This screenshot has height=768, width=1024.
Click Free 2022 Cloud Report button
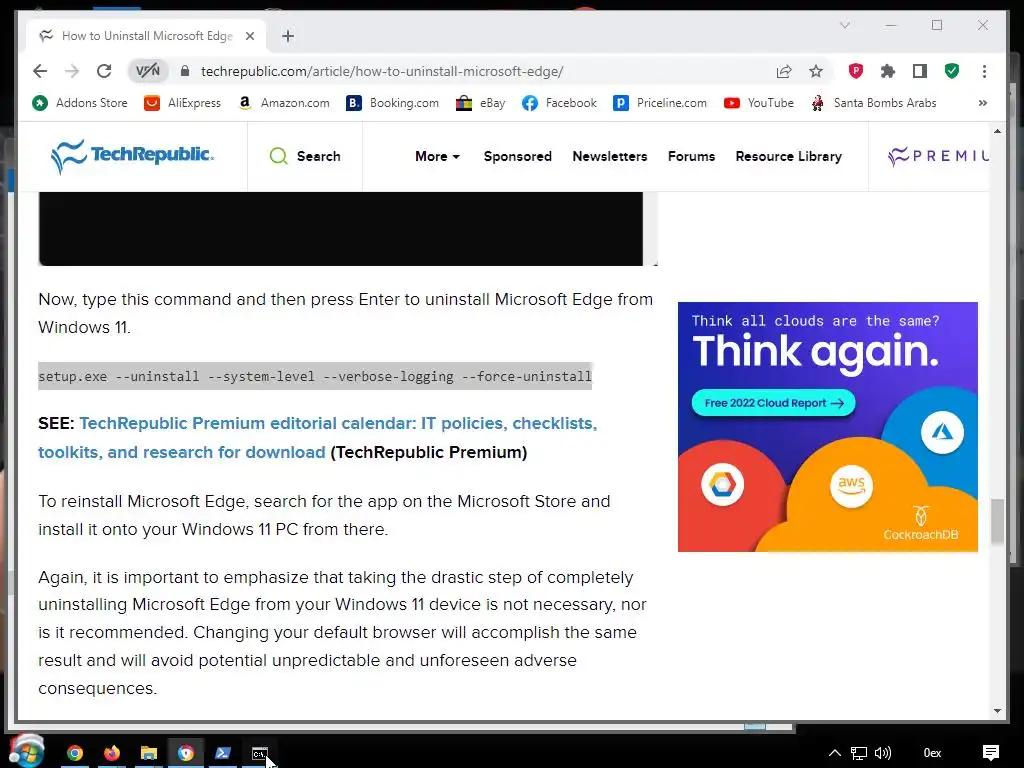pyautogui.click(x=773, y=403)
